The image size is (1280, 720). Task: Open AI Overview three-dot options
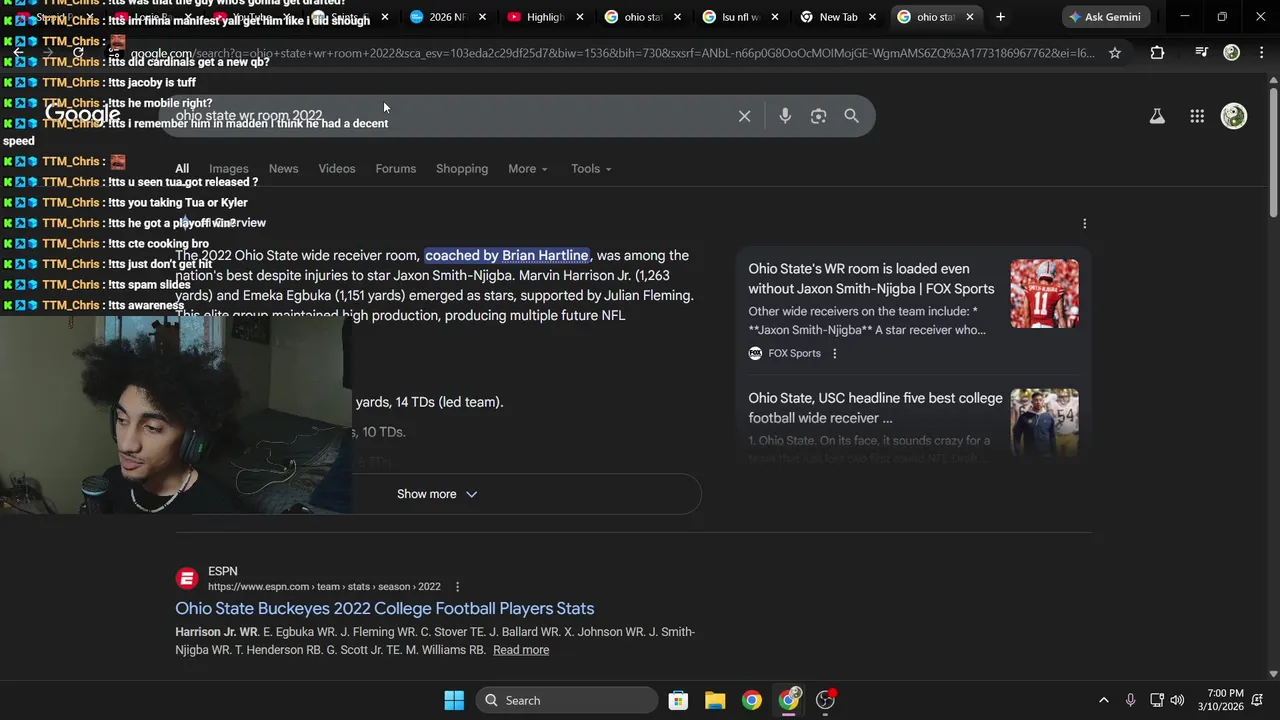coord(1084,224)
